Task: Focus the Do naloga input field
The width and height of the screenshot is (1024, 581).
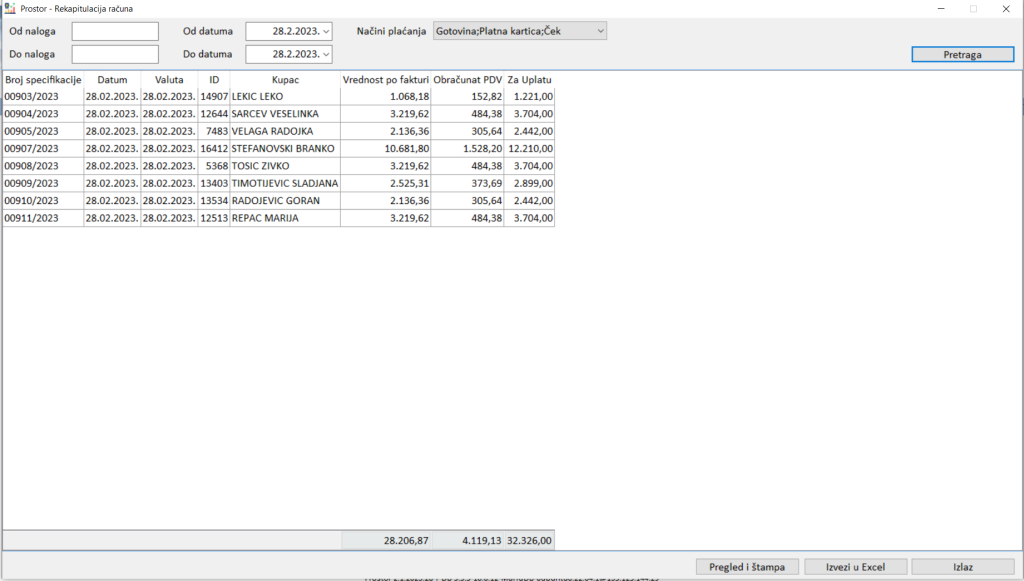Action: click(115, 54)
